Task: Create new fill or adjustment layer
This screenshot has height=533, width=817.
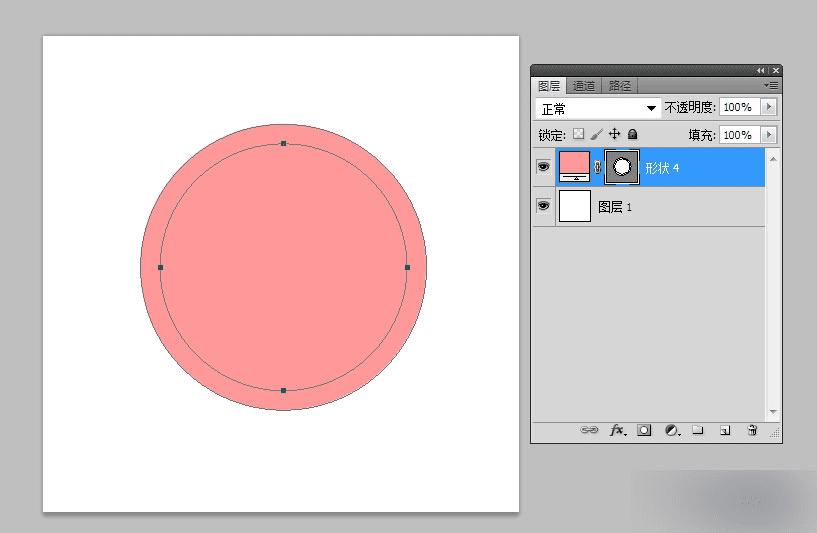Action: pyautogui.click(x=673, y=430)
